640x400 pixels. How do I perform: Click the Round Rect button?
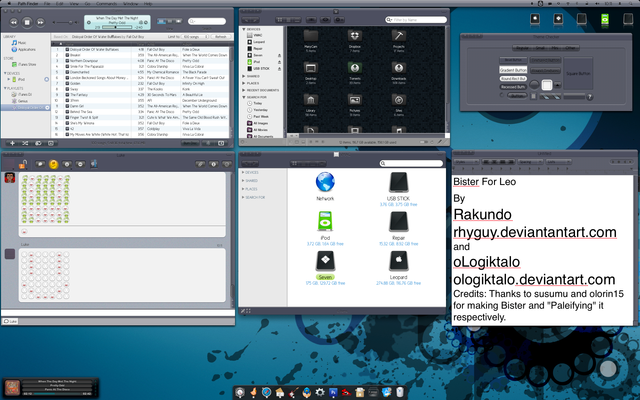(x=513, y=78)
